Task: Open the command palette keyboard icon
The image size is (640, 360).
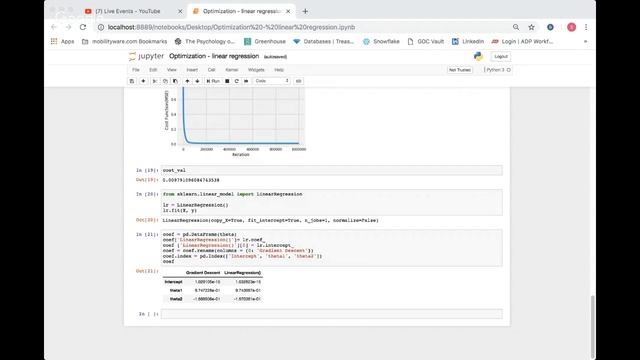Action: tap(299, 81)
